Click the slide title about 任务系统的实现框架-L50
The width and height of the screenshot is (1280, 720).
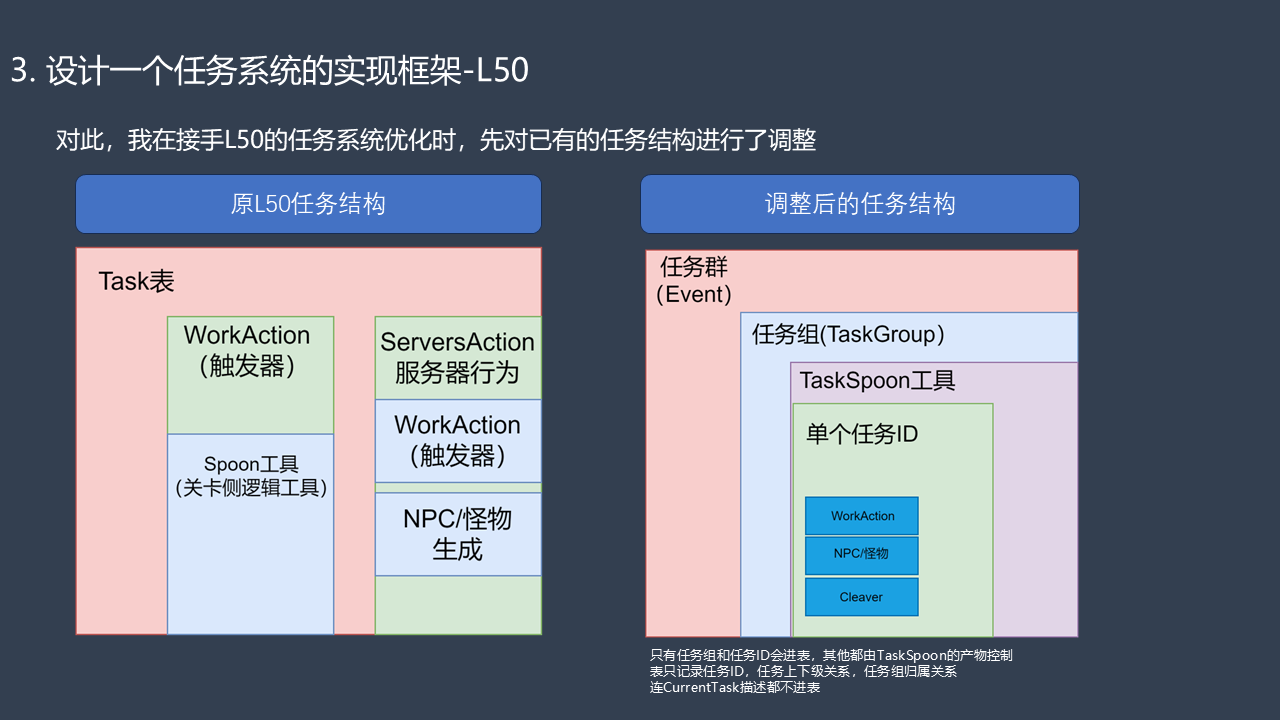pos(270,71)
